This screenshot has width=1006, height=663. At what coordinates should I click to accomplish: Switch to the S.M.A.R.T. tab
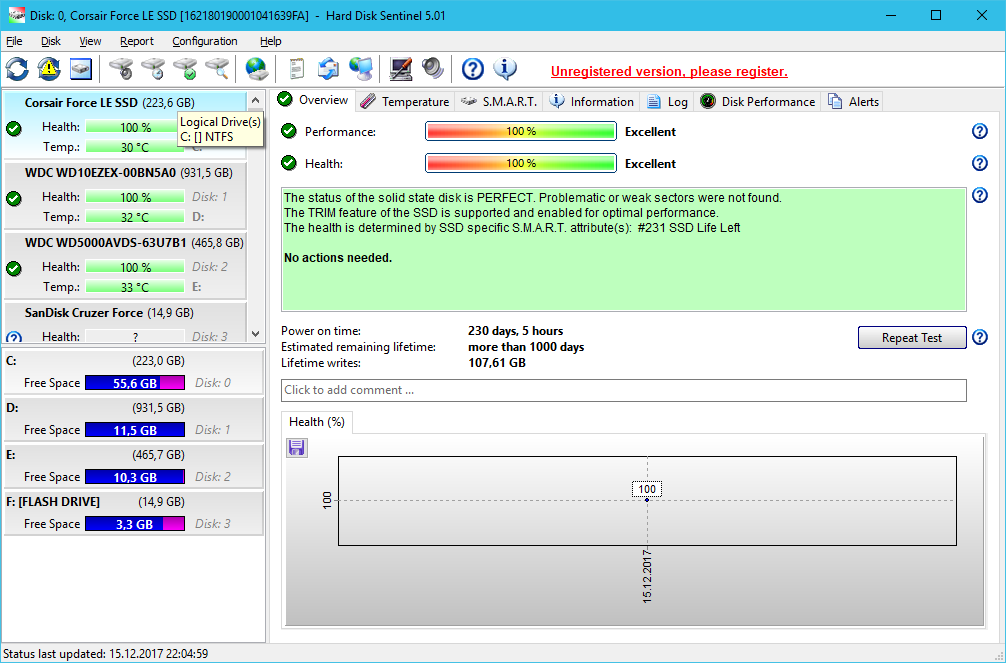coord(500,101)
